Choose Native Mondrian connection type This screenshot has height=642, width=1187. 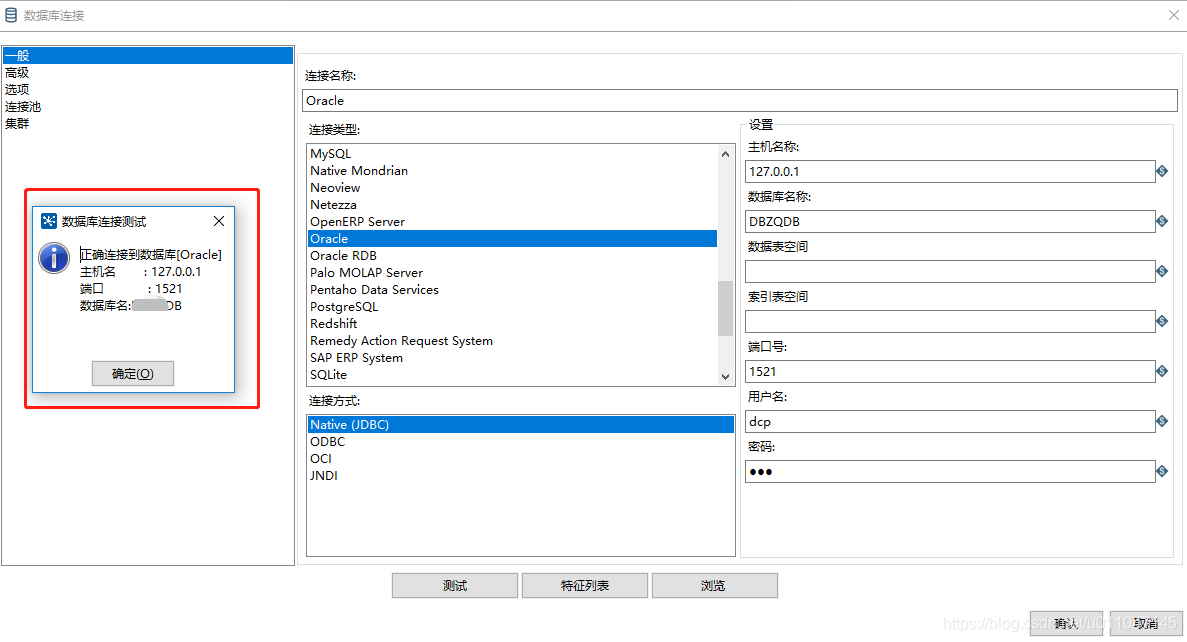tap(512, 170)
